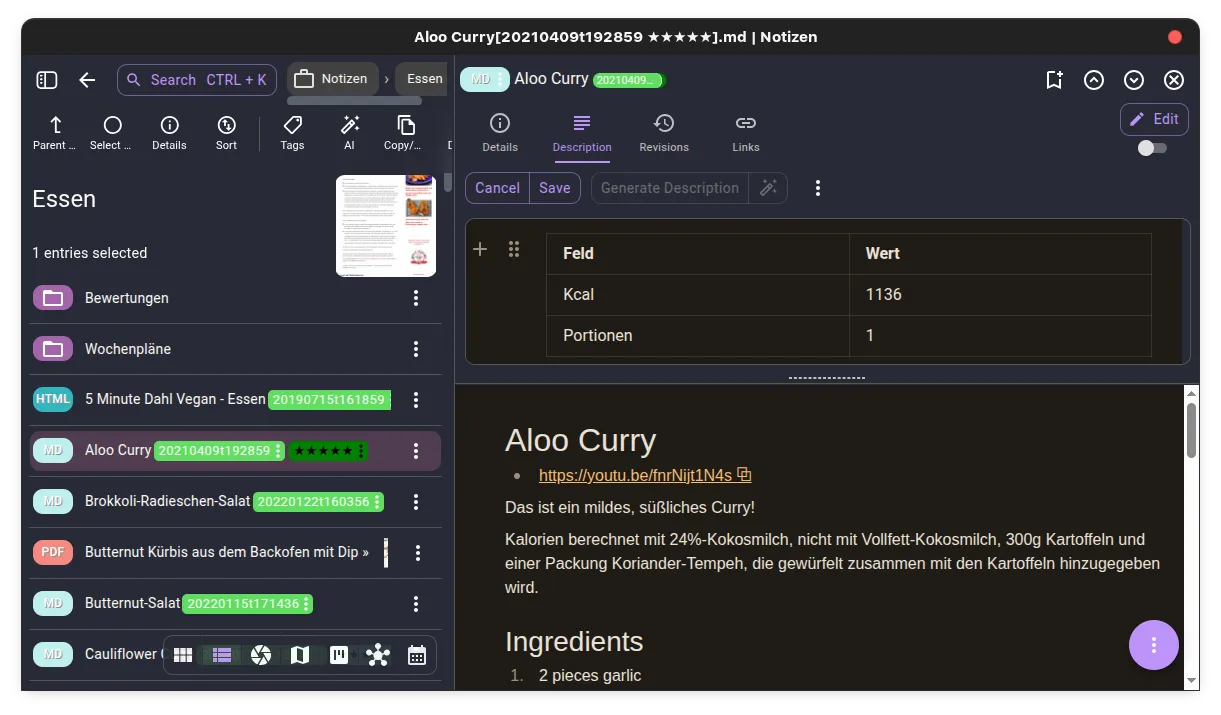Expand the options menu beside Generate Description
The image size is (1221, 715).
pos(818,188)
